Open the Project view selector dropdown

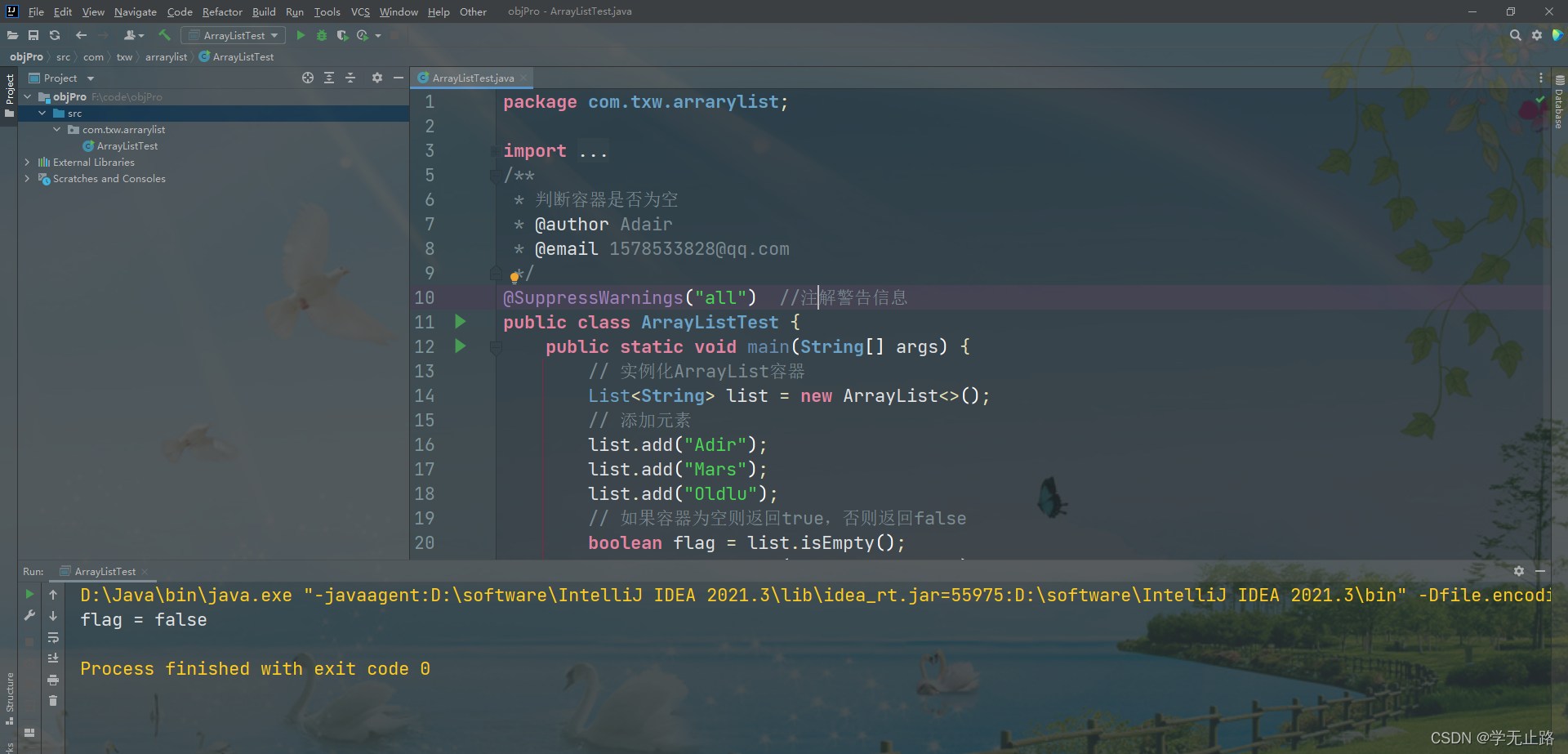(x=62, y=78)
